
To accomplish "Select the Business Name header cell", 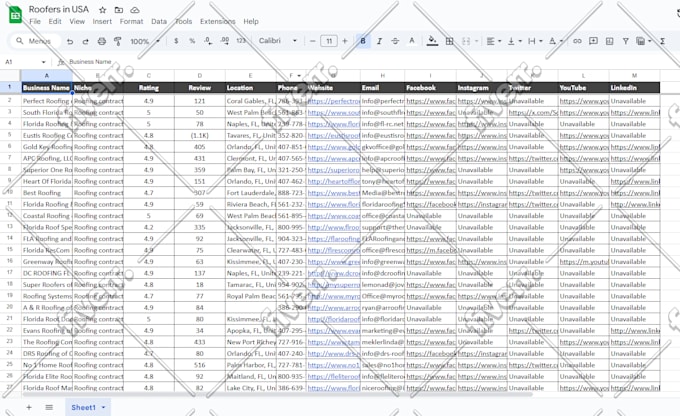I will (x=47, y=88).
